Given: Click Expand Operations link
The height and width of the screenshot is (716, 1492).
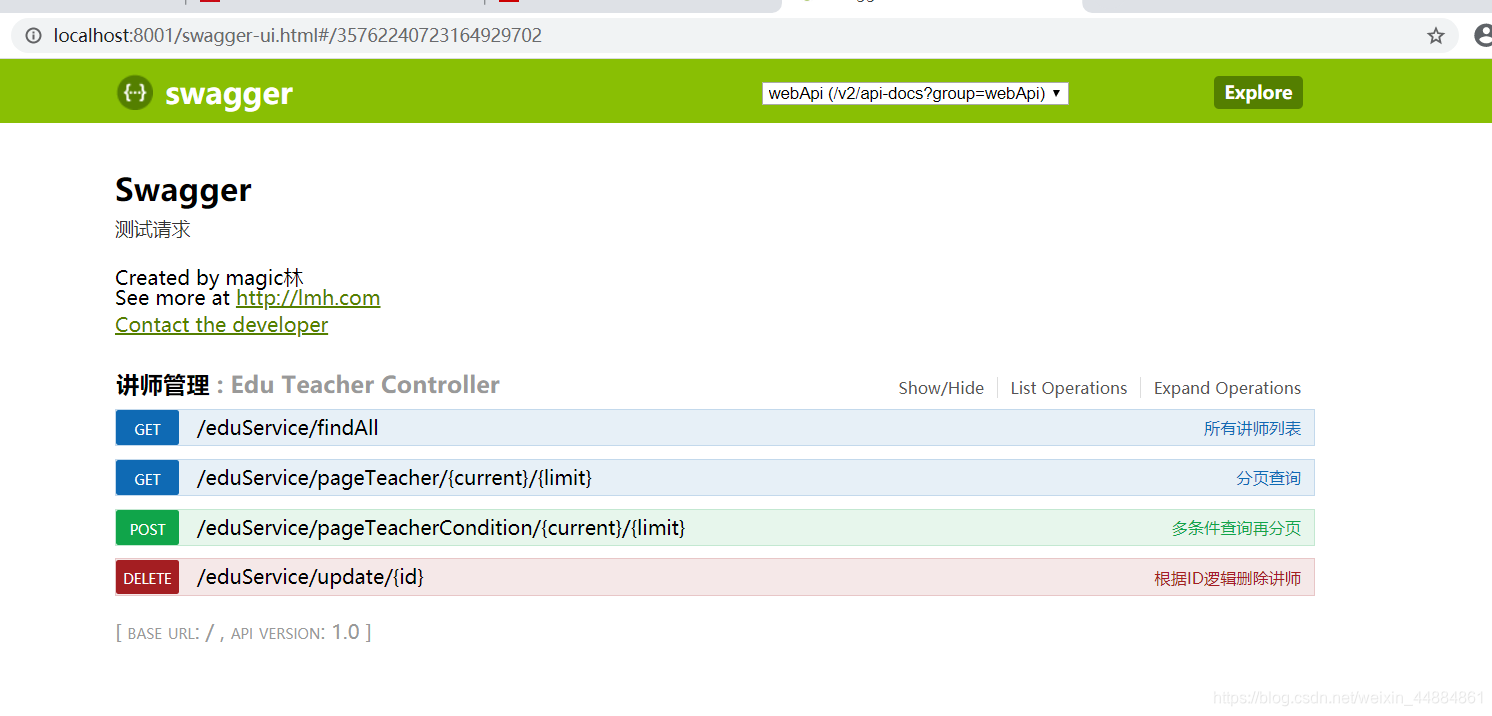Looking at the screenshot, I should [x=1228, y=388].
